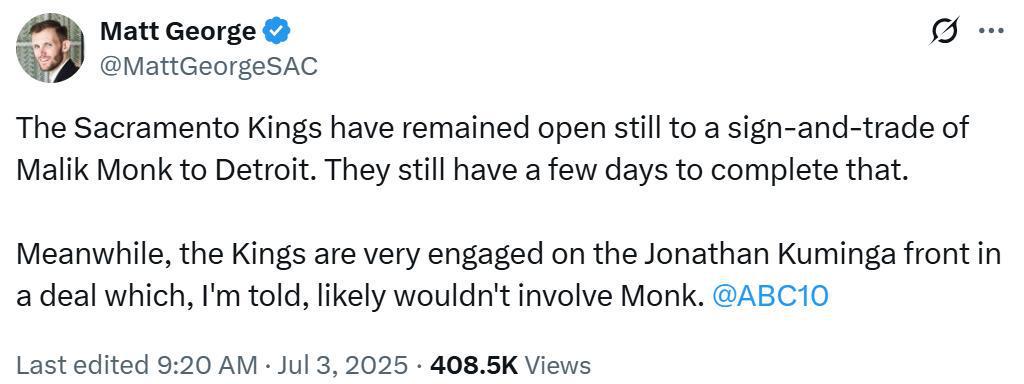Viewport: 1024px width, 384px height.
Task: View edit history via Last edited
Action: click(x=84, y=365)
